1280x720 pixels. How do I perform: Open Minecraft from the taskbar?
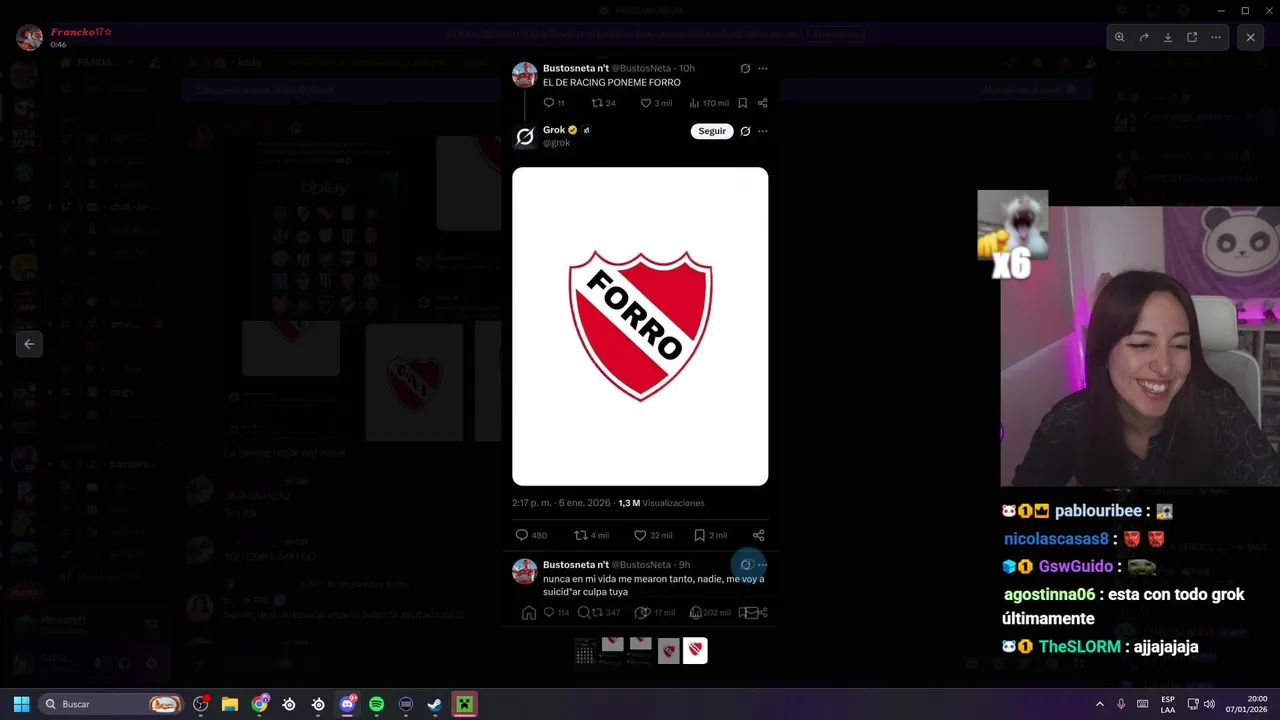click(464, 704)
